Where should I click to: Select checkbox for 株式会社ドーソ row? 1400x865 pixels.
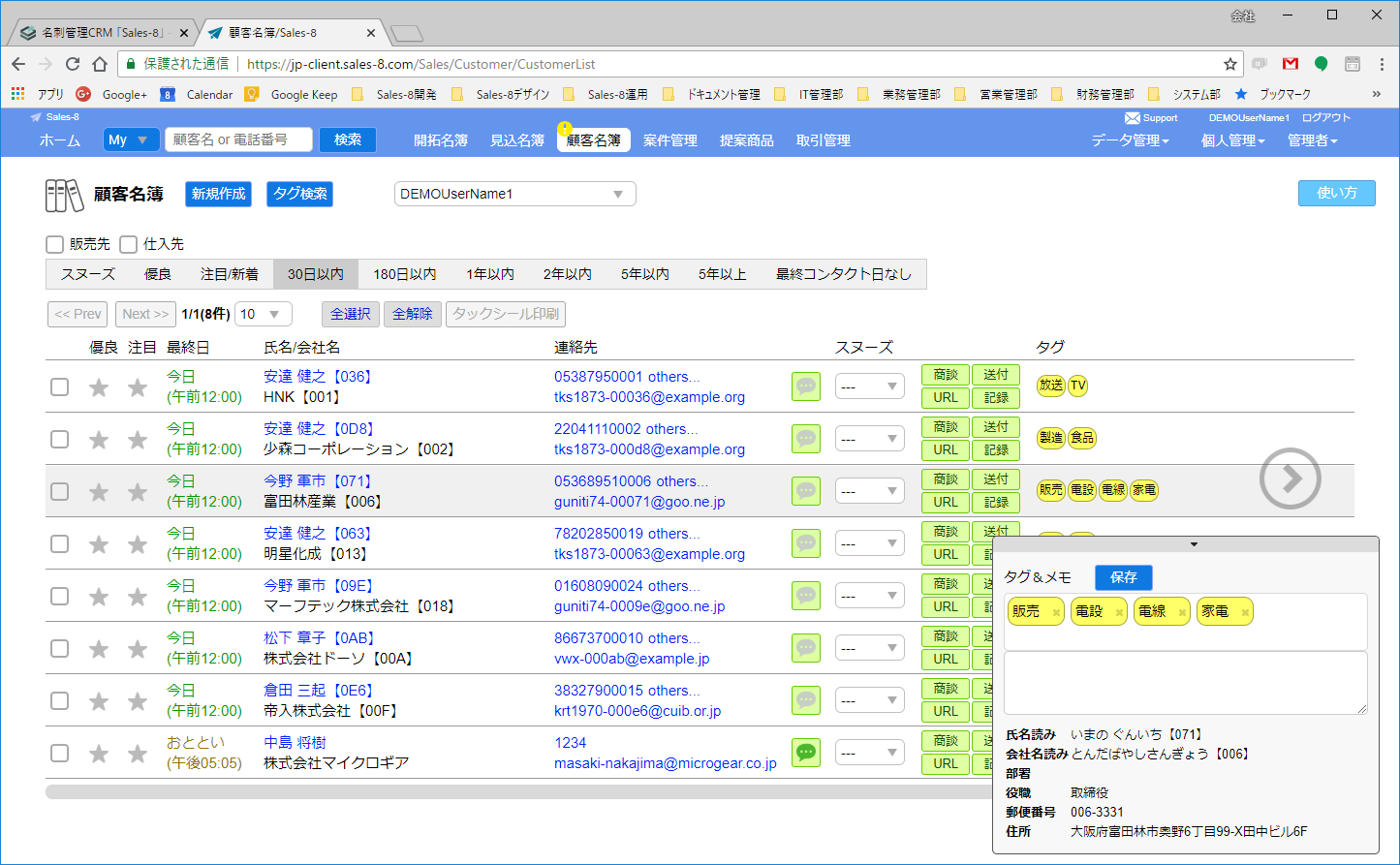tap(60, 648)
